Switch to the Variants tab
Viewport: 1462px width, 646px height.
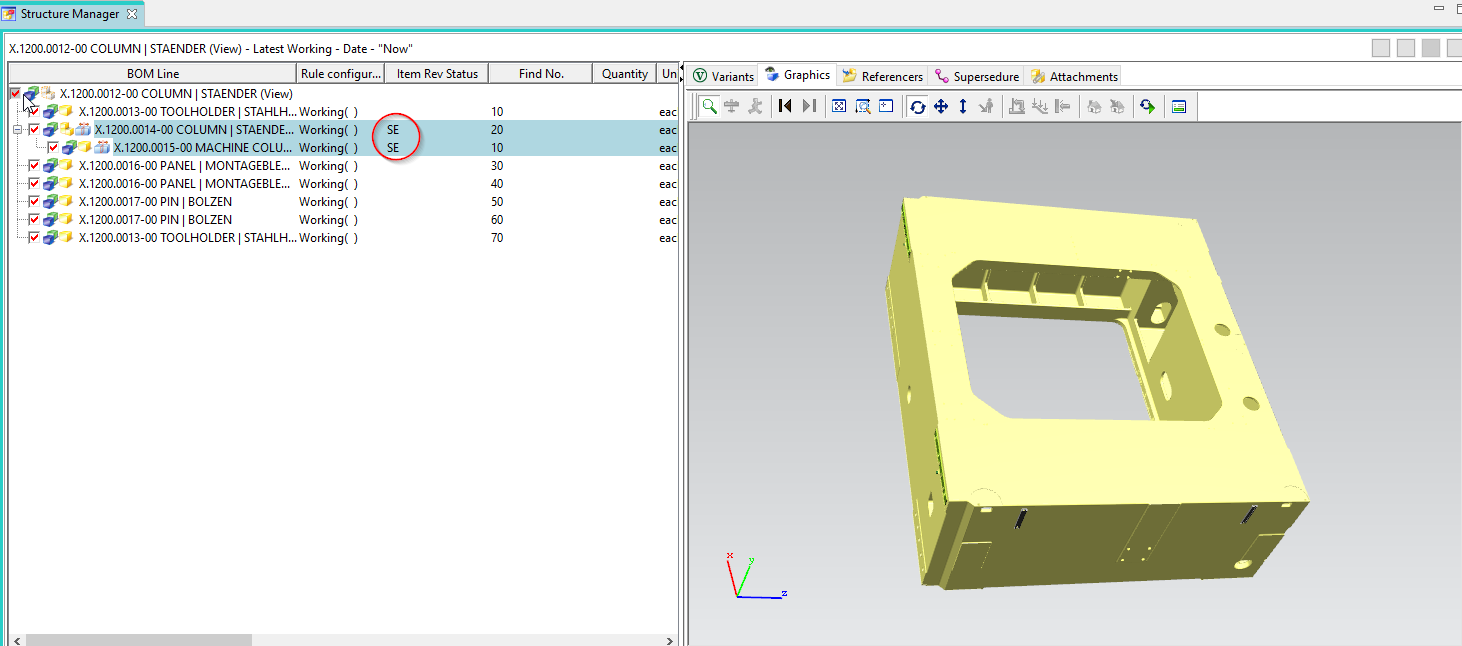tap(723, 76)
